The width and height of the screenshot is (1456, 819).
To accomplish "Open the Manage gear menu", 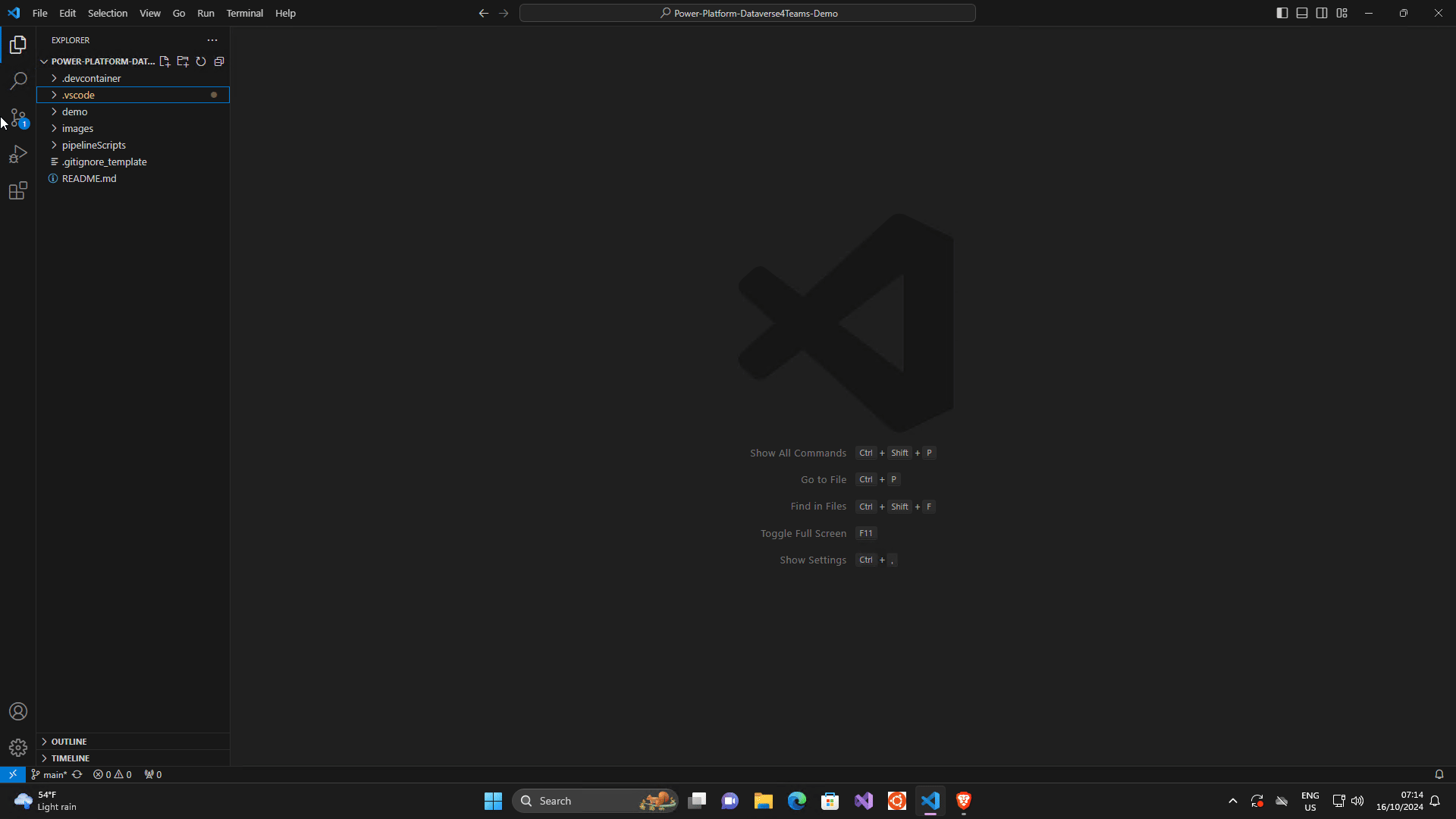I will click(18, 748).
